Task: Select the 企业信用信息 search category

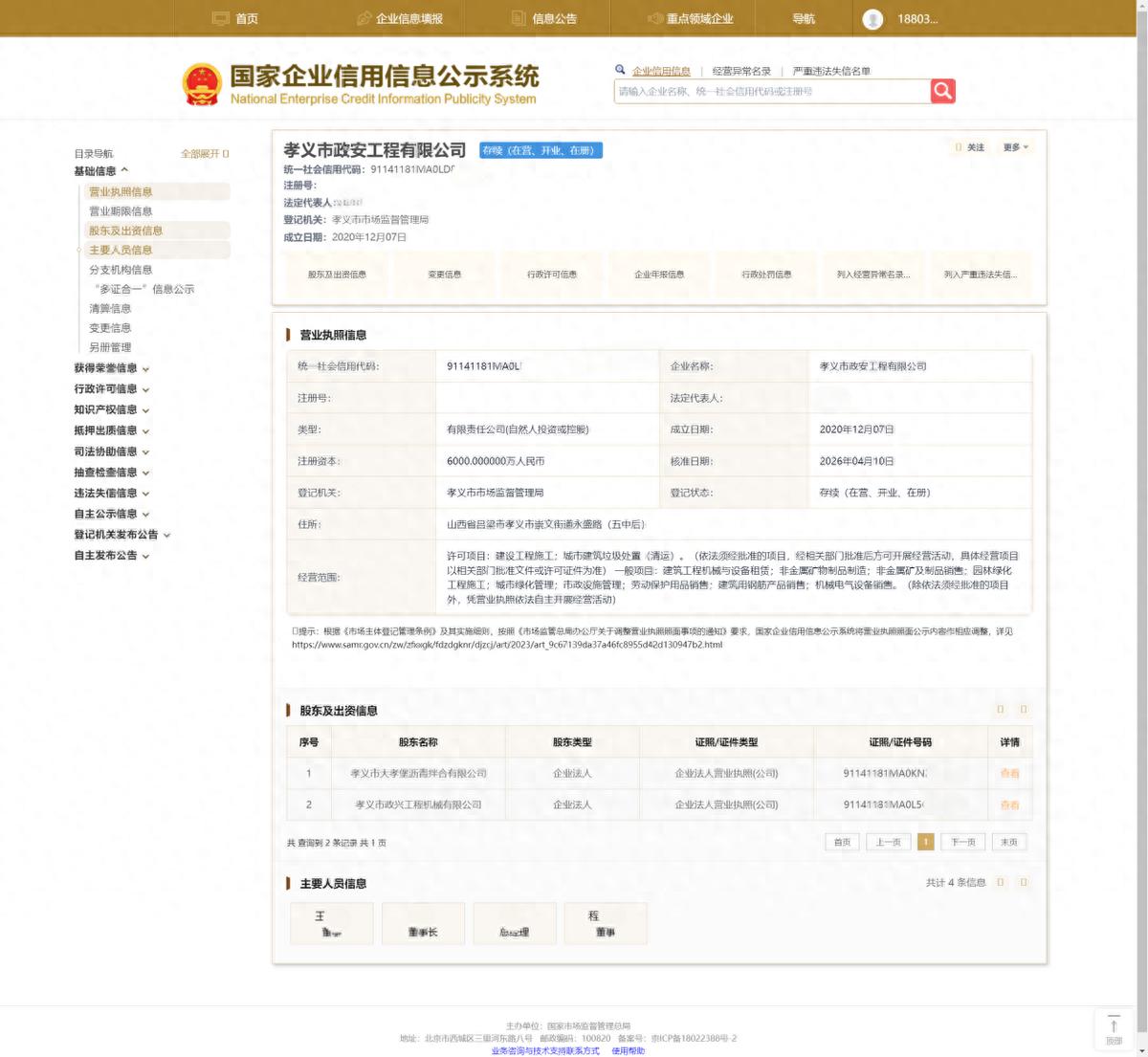Action: point(661,71)
